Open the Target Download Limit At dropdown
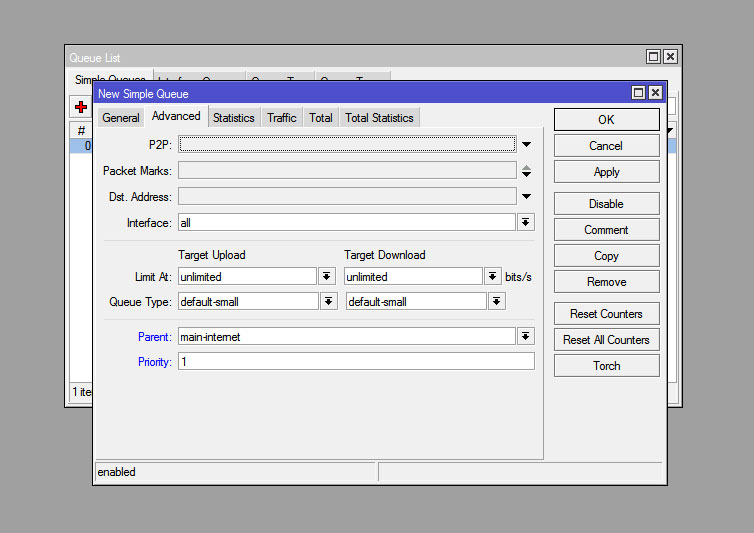Image resolution: width=754 pixels, height=533 pixels. click(493, 277)
